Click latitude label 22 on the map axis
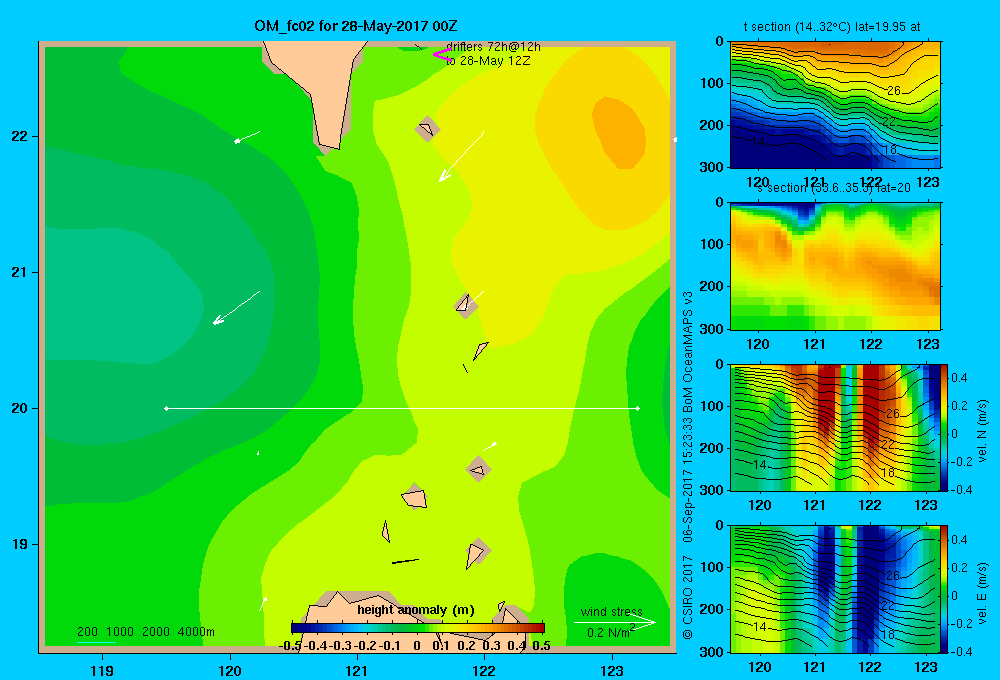1000x680 pixels. 20,136
